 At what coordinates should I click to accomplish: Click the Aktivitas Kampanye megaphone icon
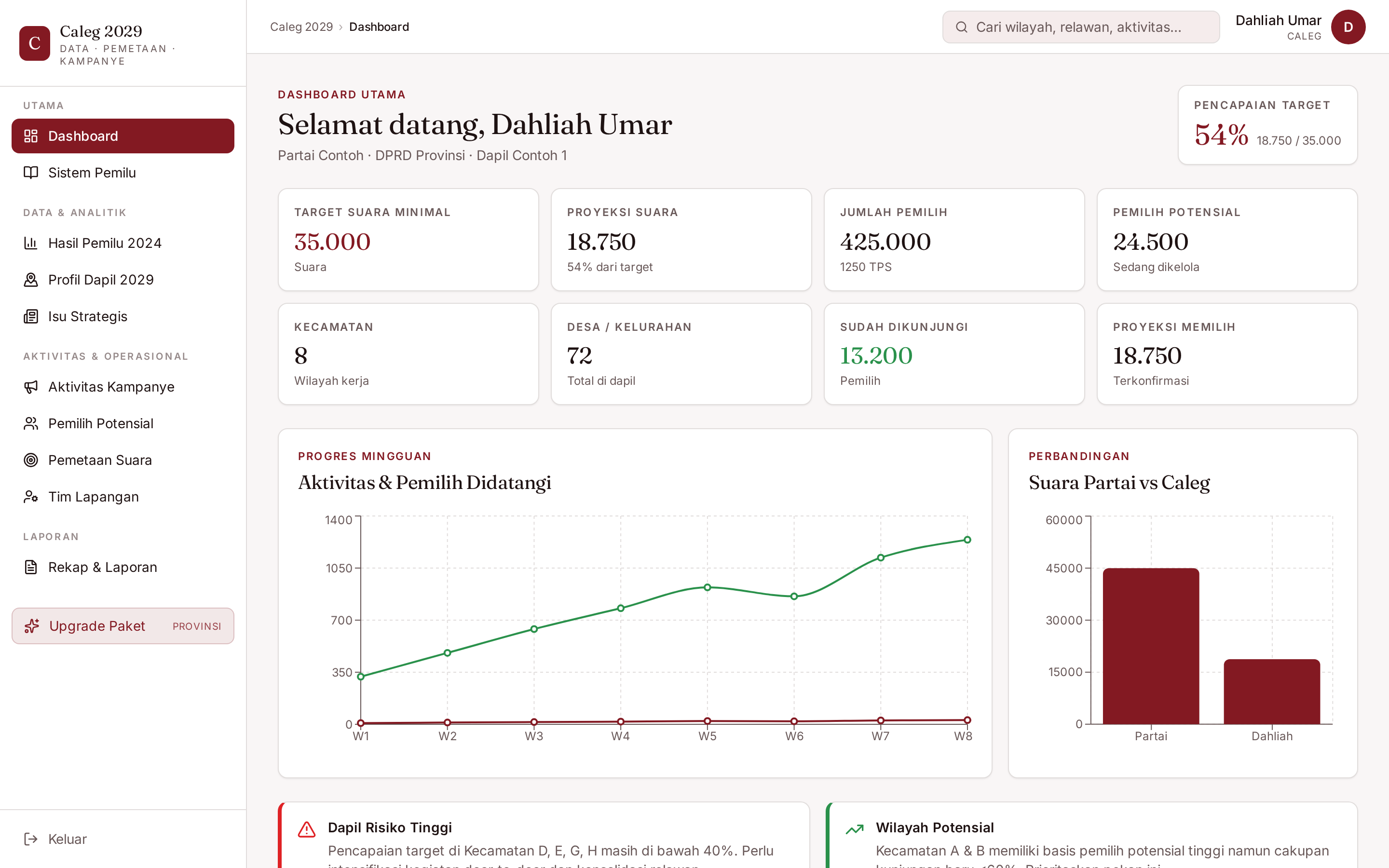pyautogui.click(x=31, y=387)
